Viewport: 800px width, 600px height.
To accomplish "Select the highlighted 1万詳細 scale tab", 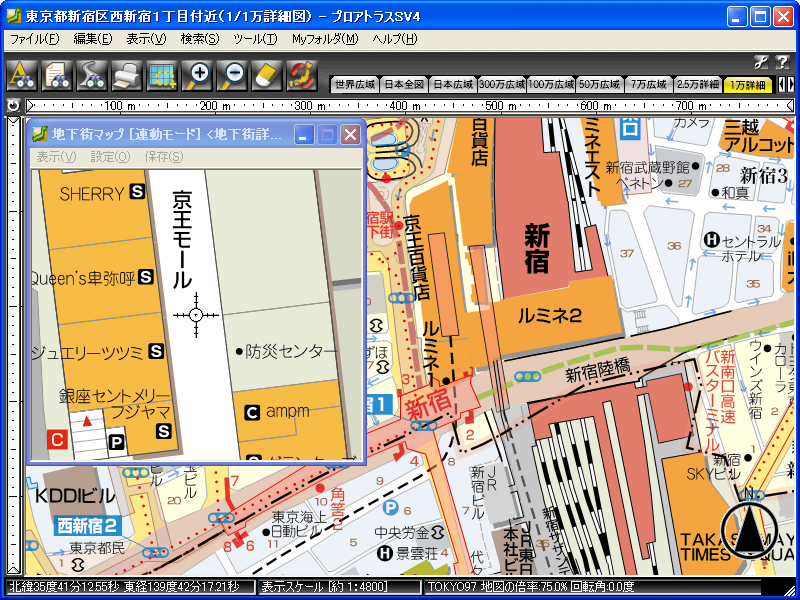I will coord(747,84).
